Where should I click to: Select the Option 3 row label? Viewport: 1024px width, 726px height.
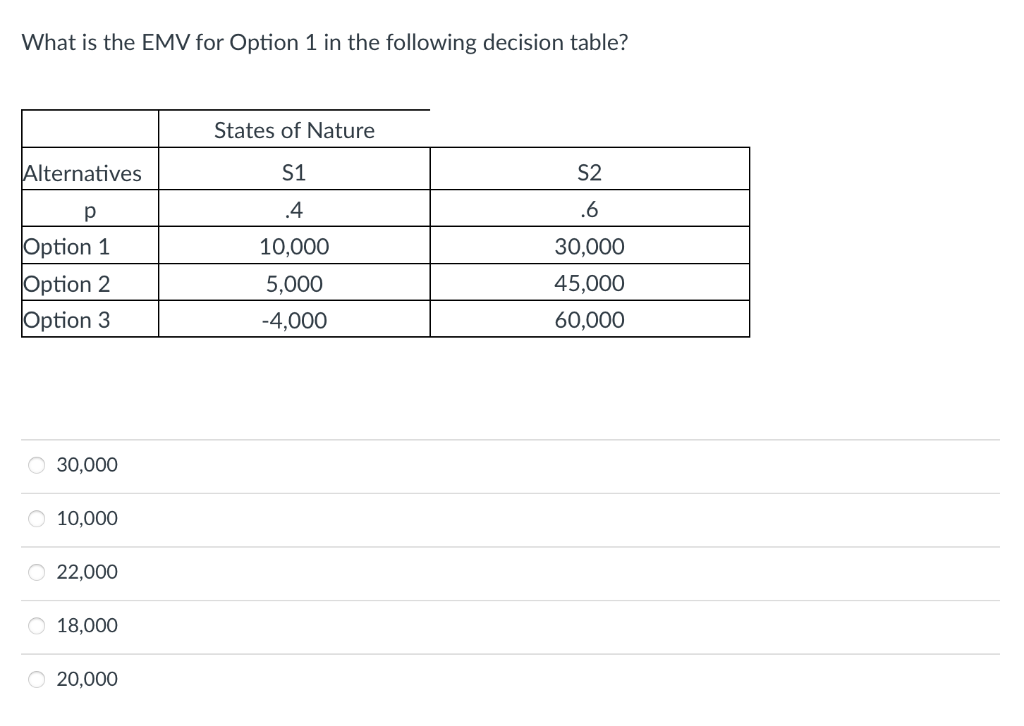pyautogui.click(x=66, y=320)
